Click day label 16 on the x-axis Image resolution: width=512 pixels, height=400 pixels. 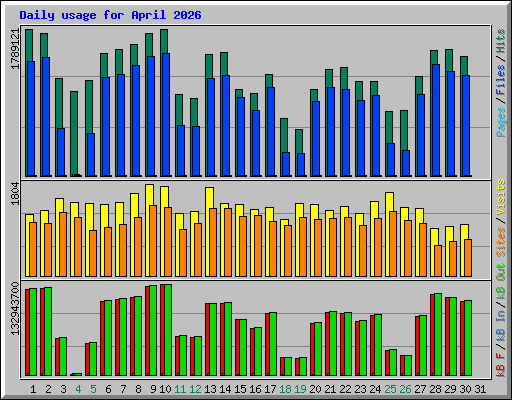click(x=255, y=389)
